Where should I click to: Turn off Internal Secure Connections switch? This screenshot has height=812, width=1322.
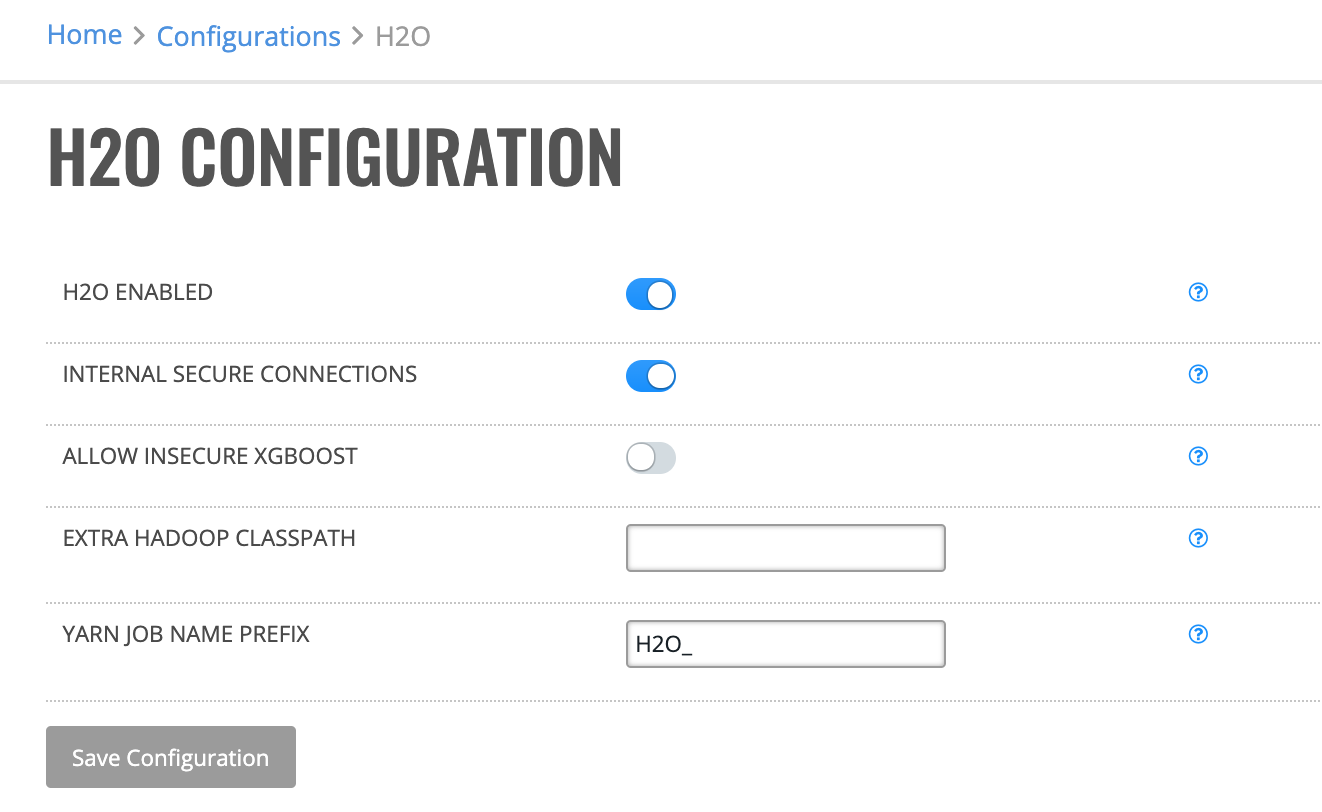click(651, 376)
